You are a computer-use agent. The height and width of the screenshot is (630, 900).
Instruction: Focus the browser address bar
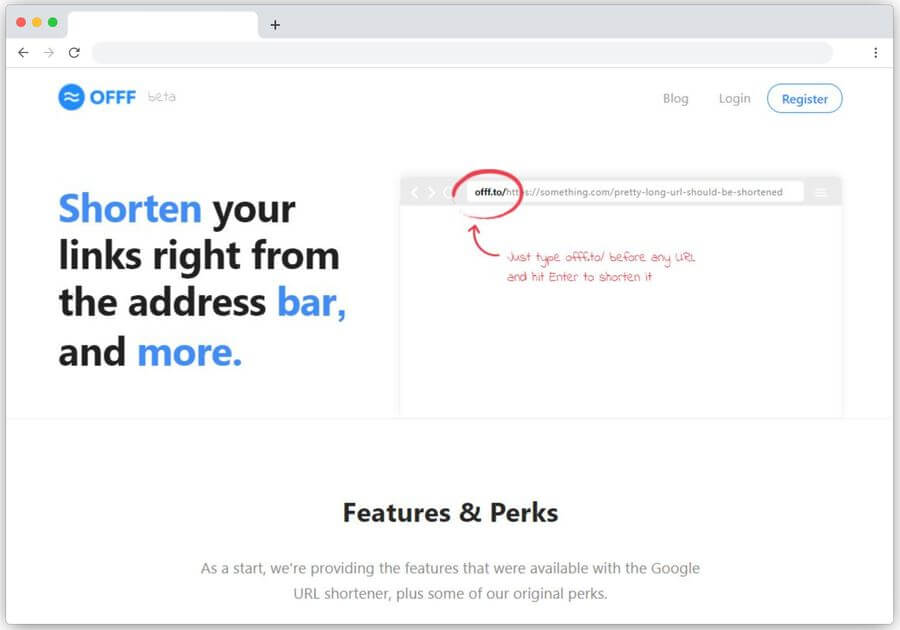click(462, 53)
